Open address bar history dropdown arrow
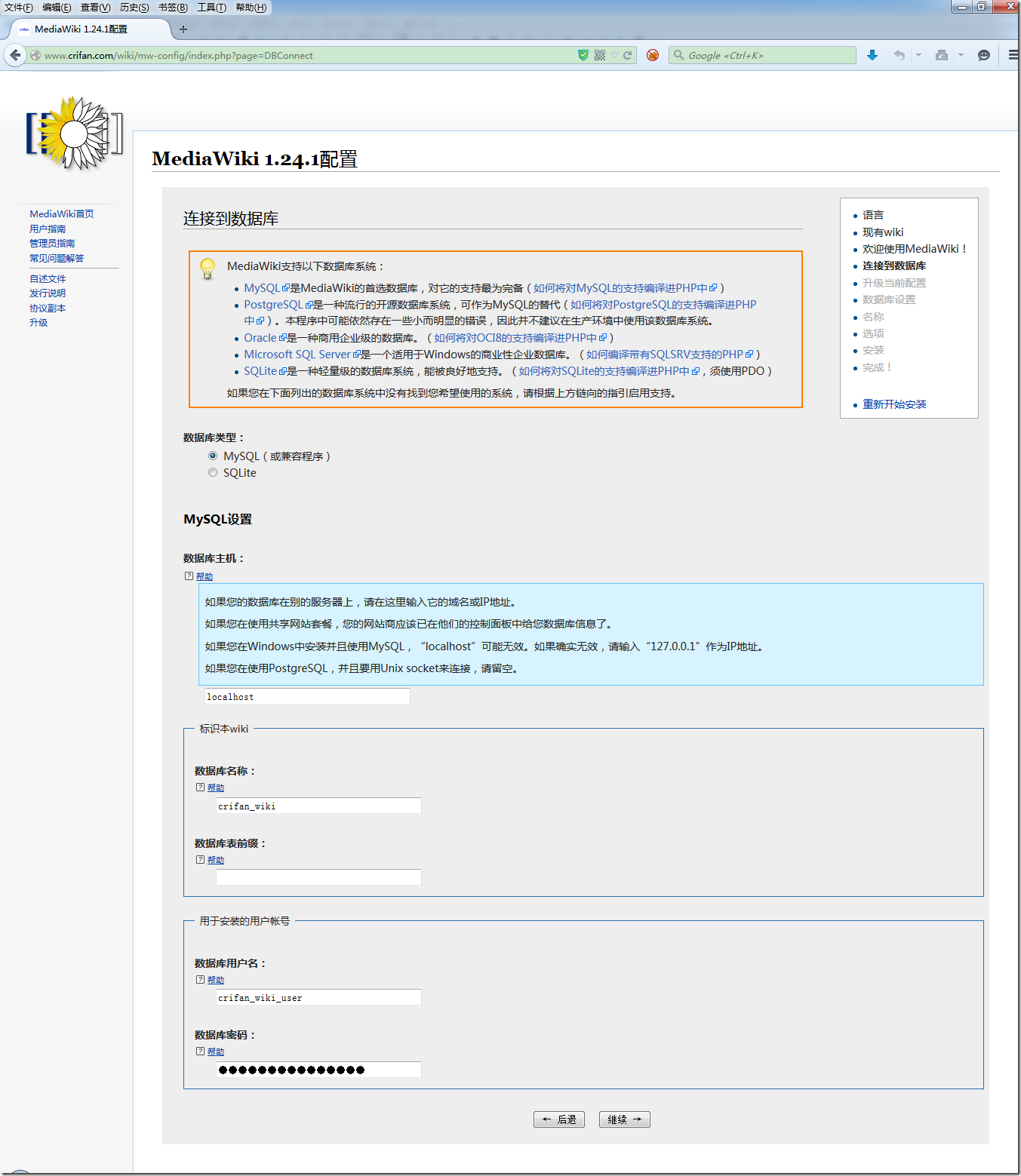 [614, 55]
